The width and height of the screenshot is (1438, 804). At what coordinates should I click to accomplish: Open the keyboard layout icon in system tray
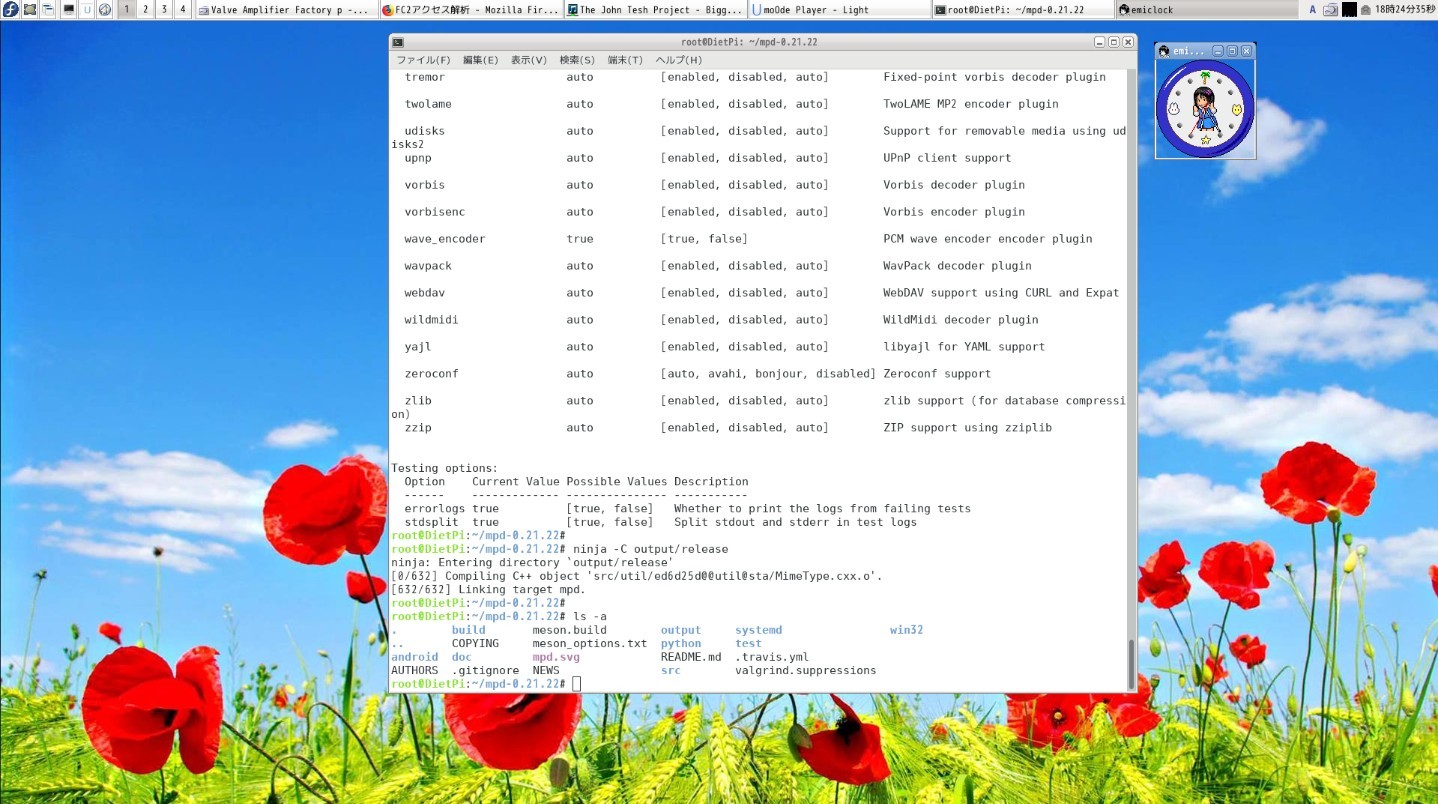point(1330,8)
